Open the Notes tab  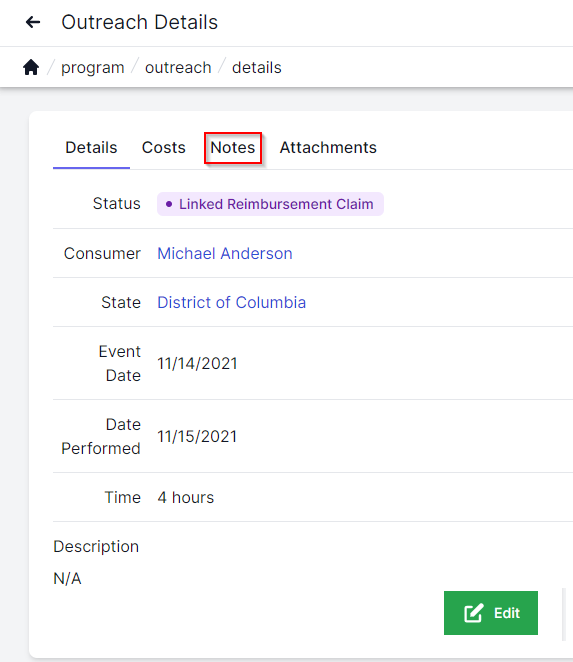tap(233, 148)
